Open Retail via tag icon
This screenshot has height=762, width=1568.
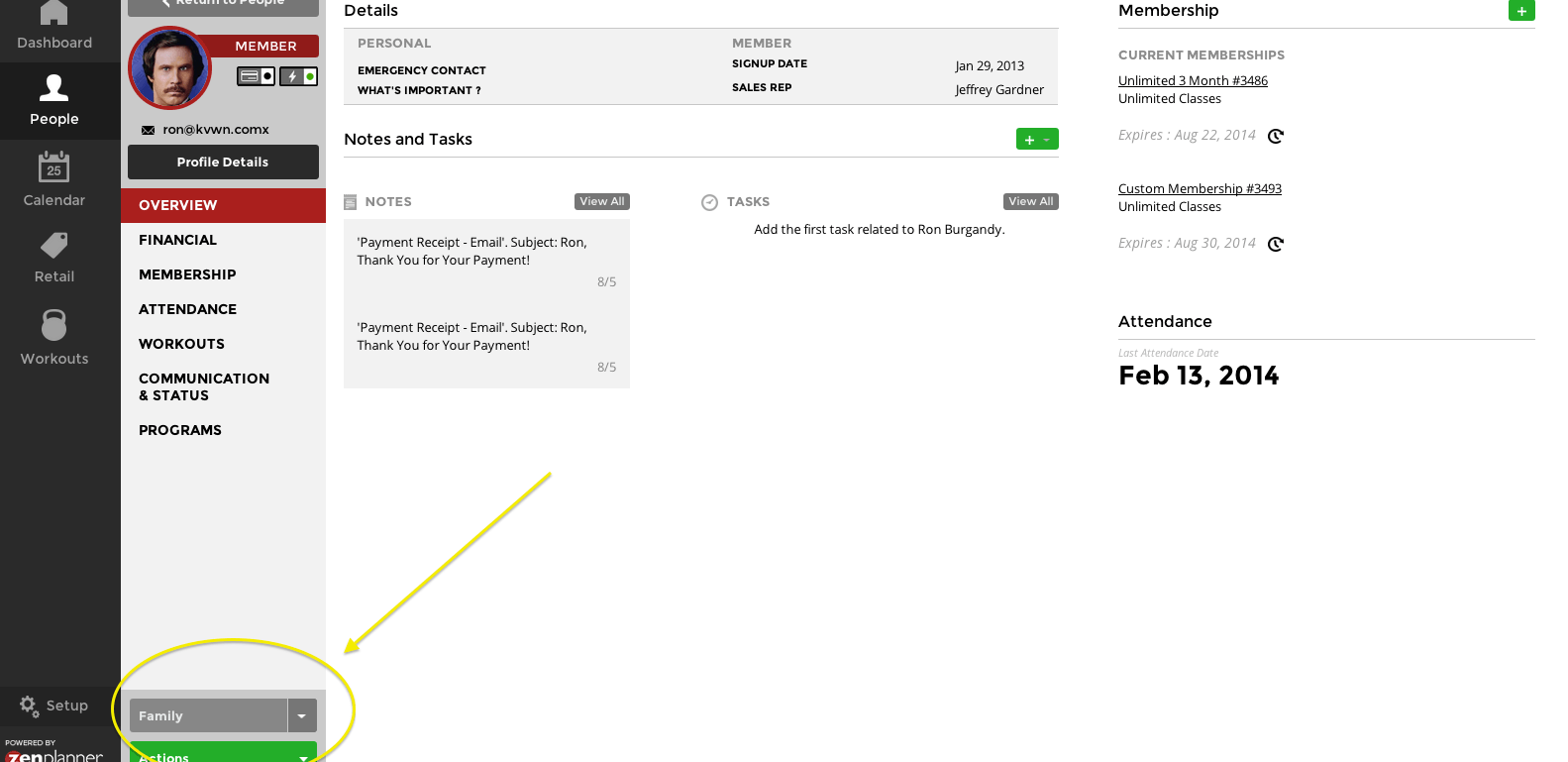(53, 245)
